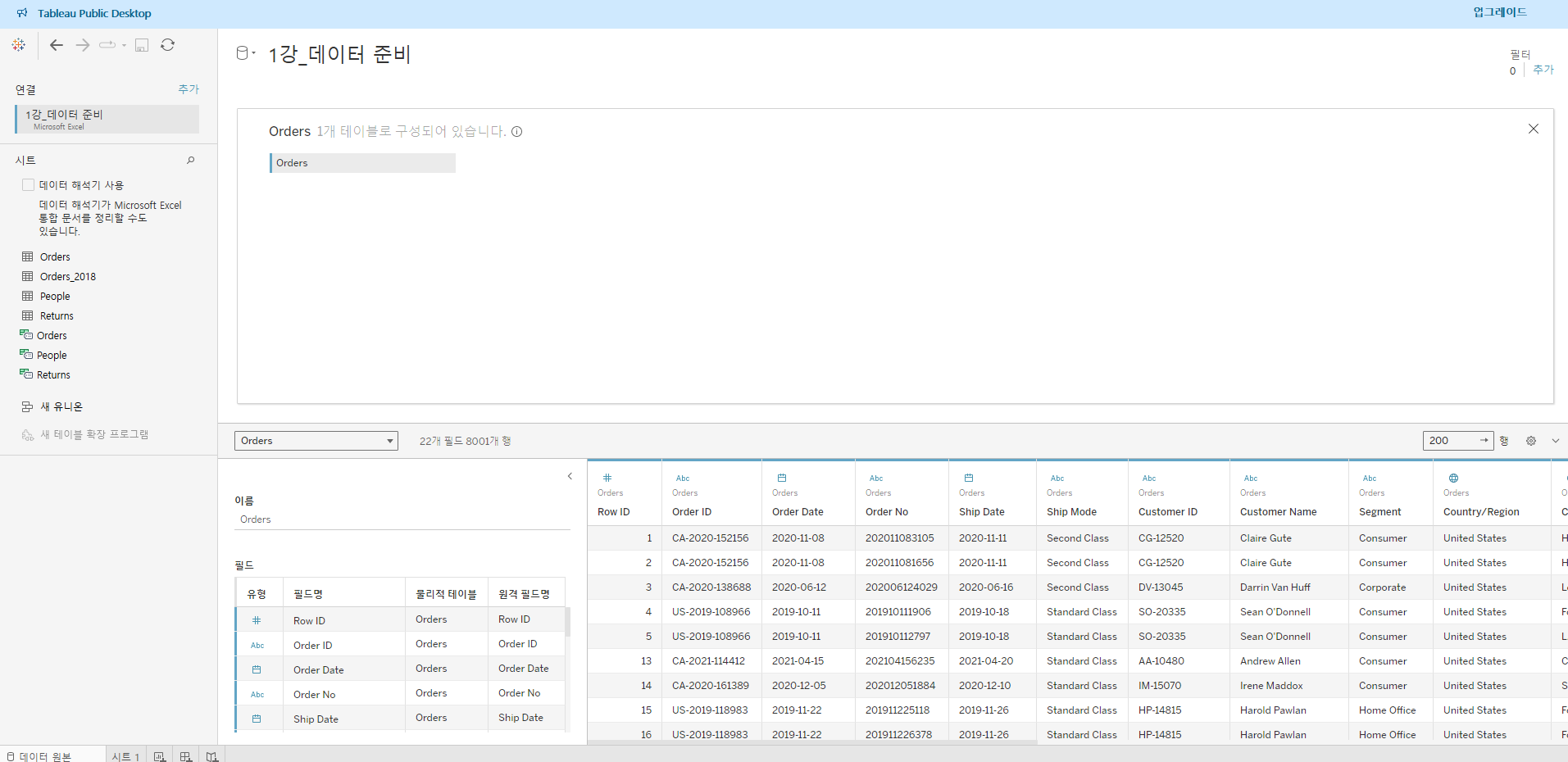The height and width of the screenshot is (762, 1568).
Task: Click the new story icon
Action: 212,755
